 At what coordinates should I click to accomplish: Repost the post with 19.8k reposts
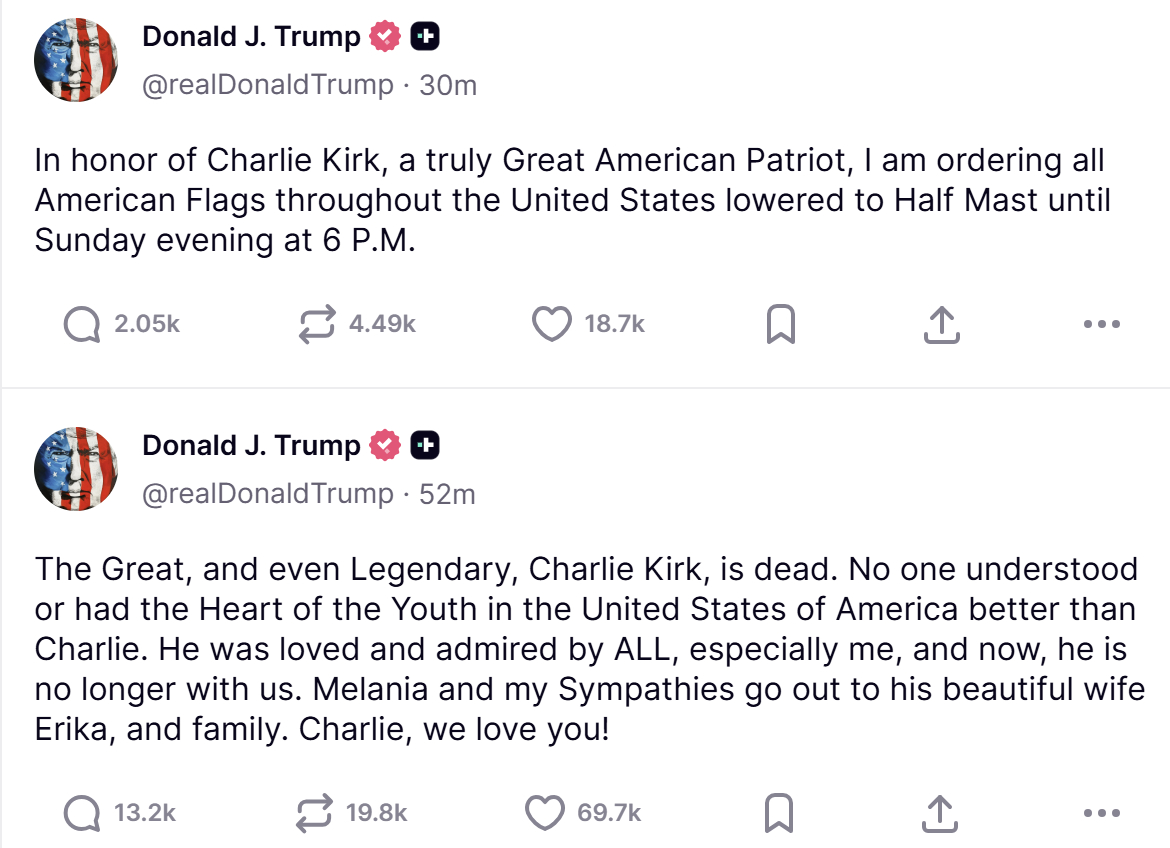(x=315, y=813)
